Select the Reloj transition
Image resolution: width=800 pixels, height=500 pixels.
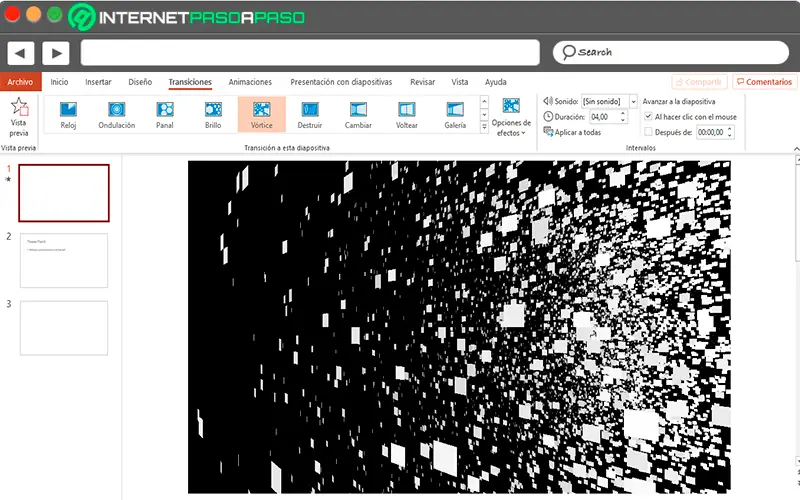(x=68, y=115)
